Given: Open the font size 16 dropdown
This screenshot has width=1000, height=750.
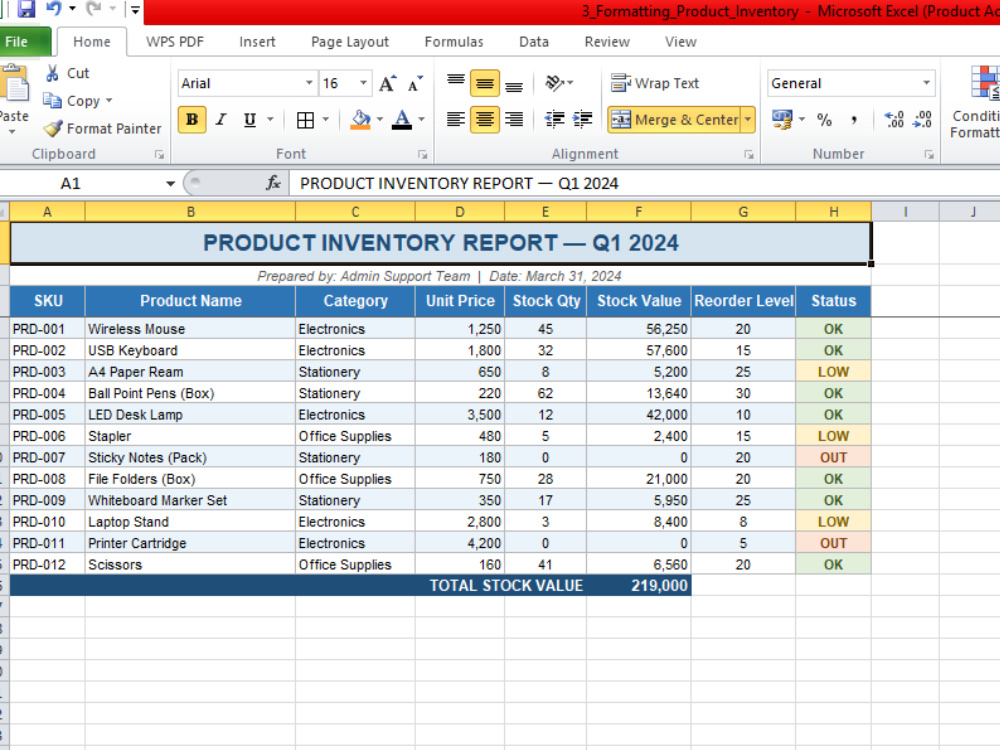Looking at the screenshot, I should (363, 83).
